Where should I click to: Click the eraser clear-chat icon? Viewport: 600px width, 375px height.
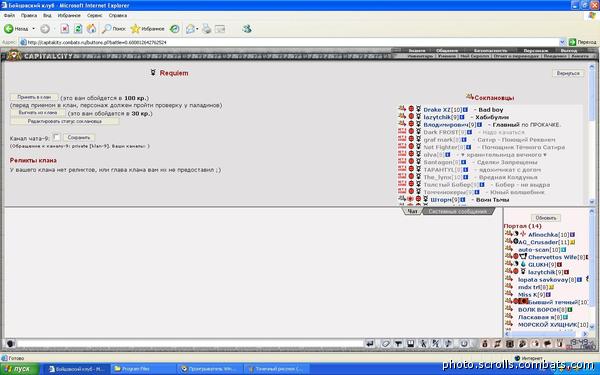click(385, 344)
